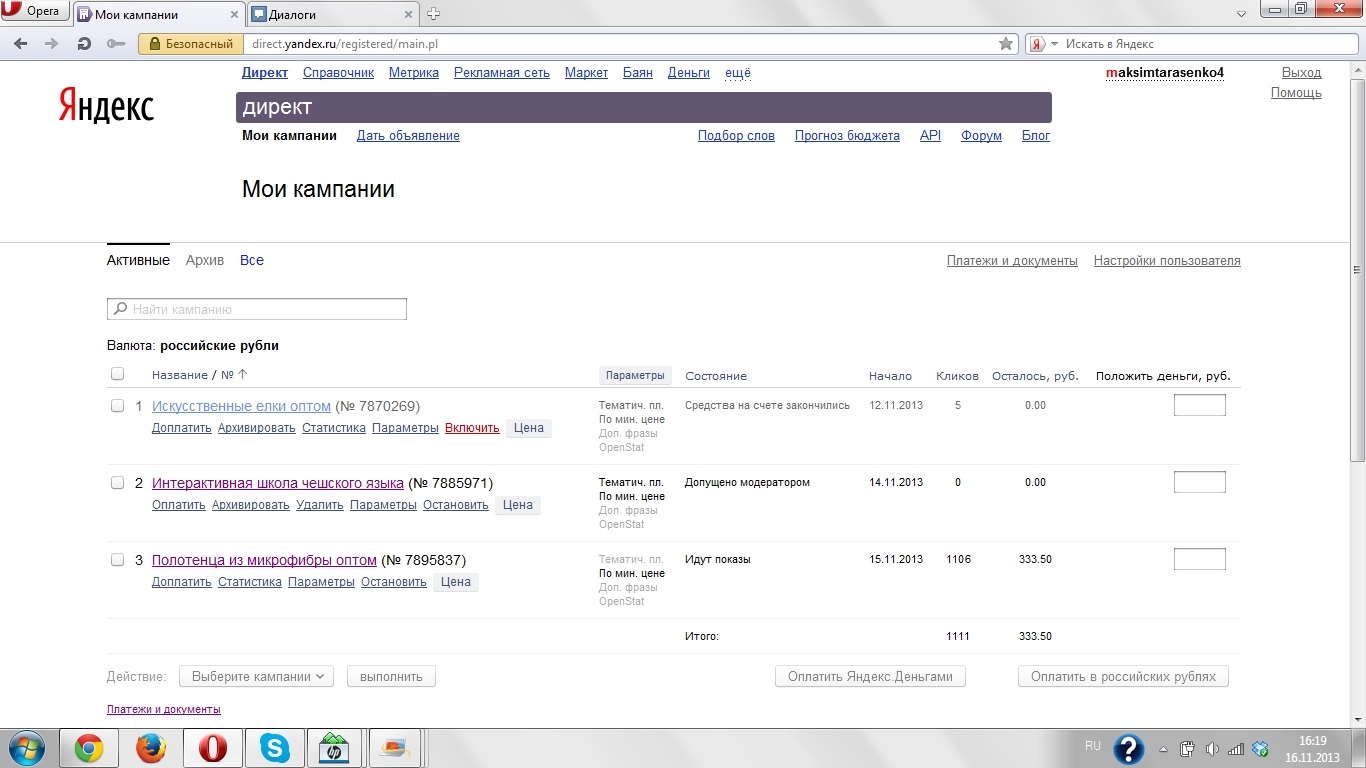1366x768 pixels.
Task: Open the Opera menu button
Action: [34, 12]
